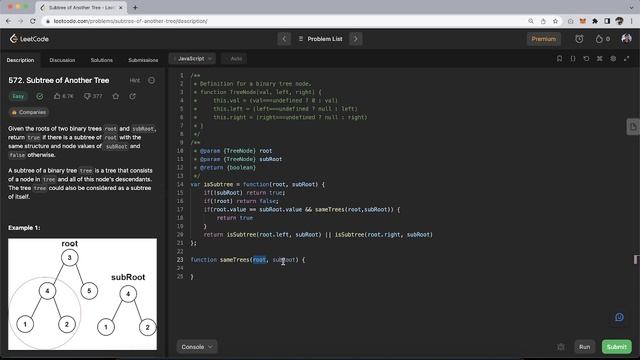Click the browser zoom magnifier icon

coord(531,21)
